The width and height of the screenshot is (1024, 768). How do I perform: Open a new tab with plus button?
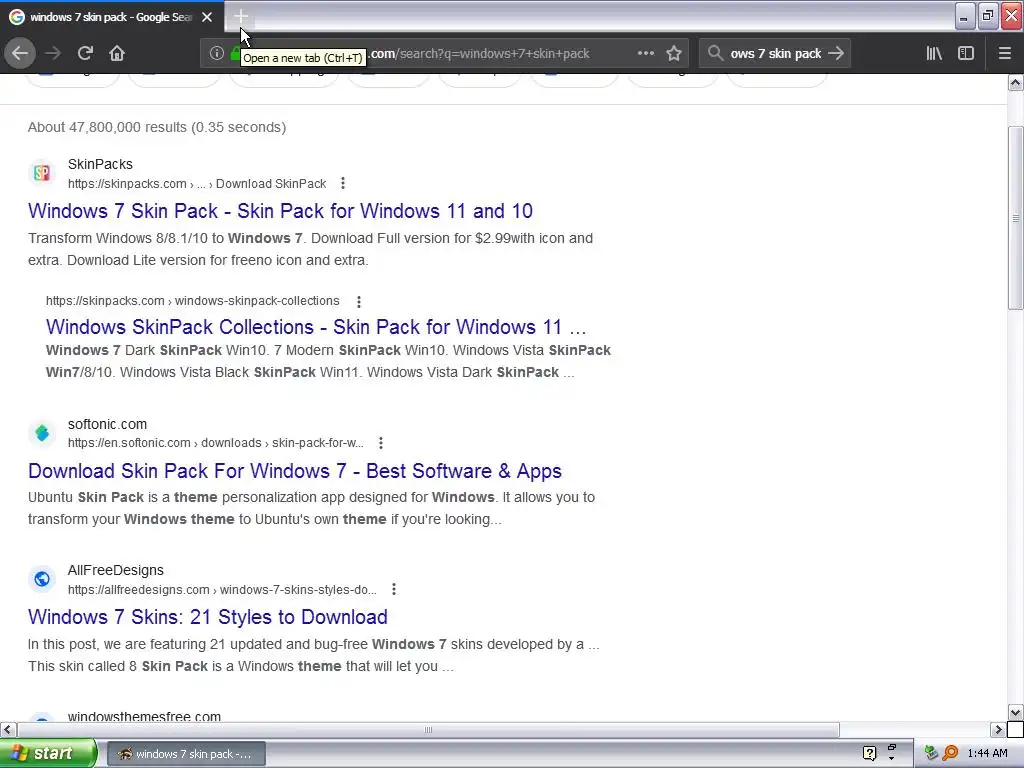(x=240, y=16)
